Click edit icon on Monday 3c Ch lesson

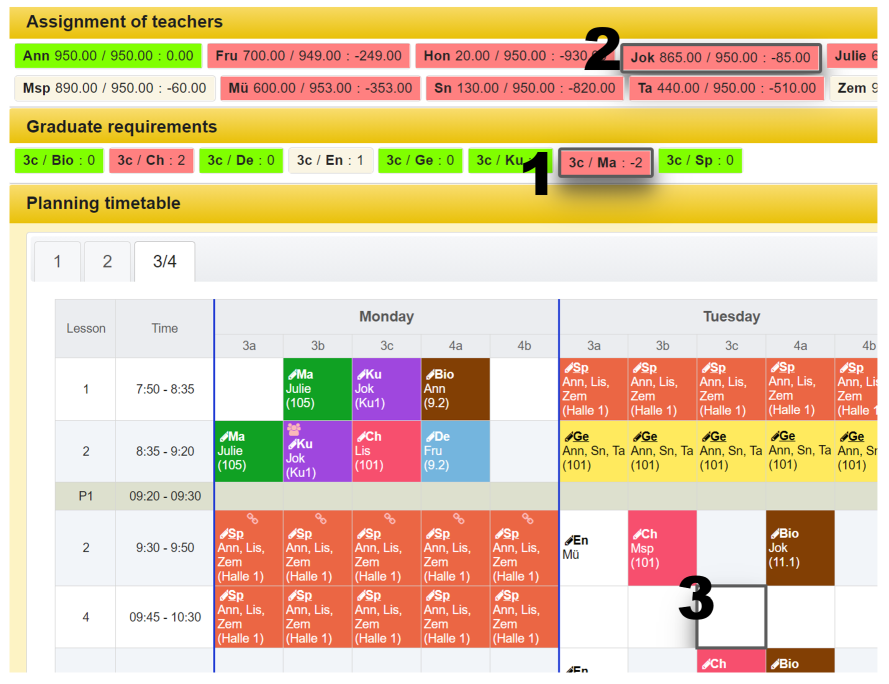360,437
